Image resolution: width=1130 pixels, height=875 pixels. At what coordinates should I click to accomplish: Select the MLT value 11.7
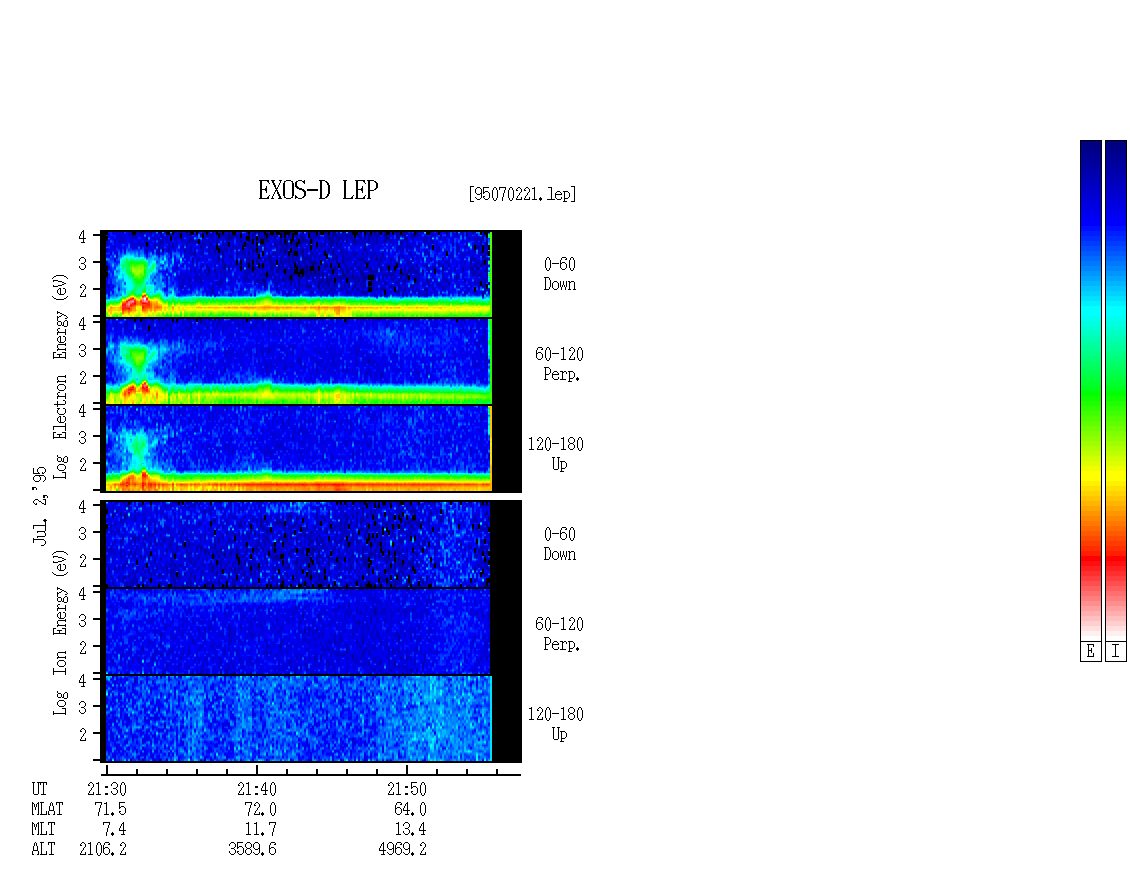[260, 830]
